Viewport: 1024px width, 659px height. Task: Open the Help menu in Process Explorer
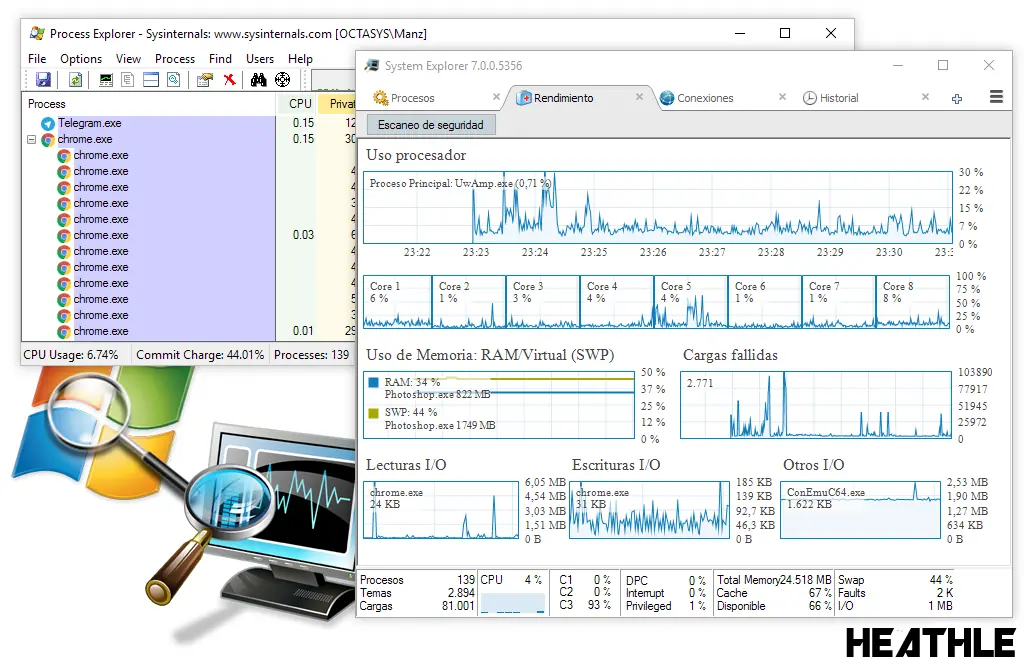[300, 59]
